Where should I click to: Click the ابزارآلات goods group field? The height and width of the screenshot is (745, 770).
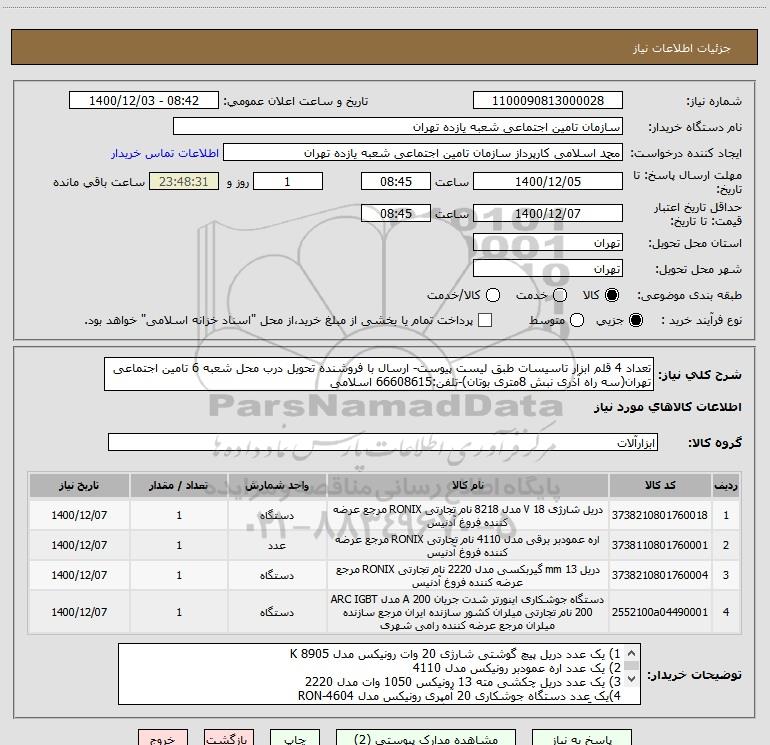pyautogui.click(x=383, y=442)
